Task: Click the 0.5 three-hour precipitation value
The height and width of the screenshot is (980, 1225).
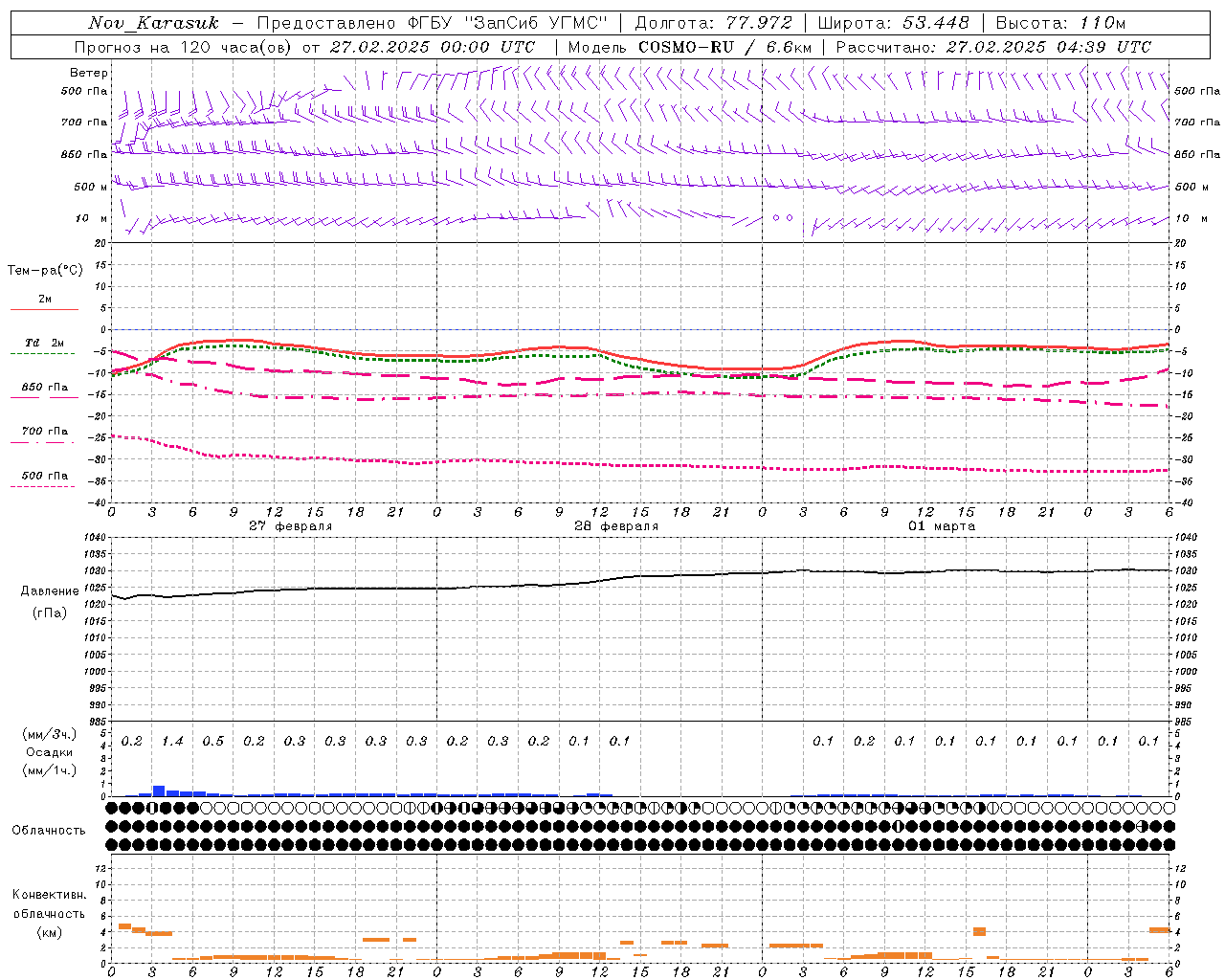Action: (212, 741)
